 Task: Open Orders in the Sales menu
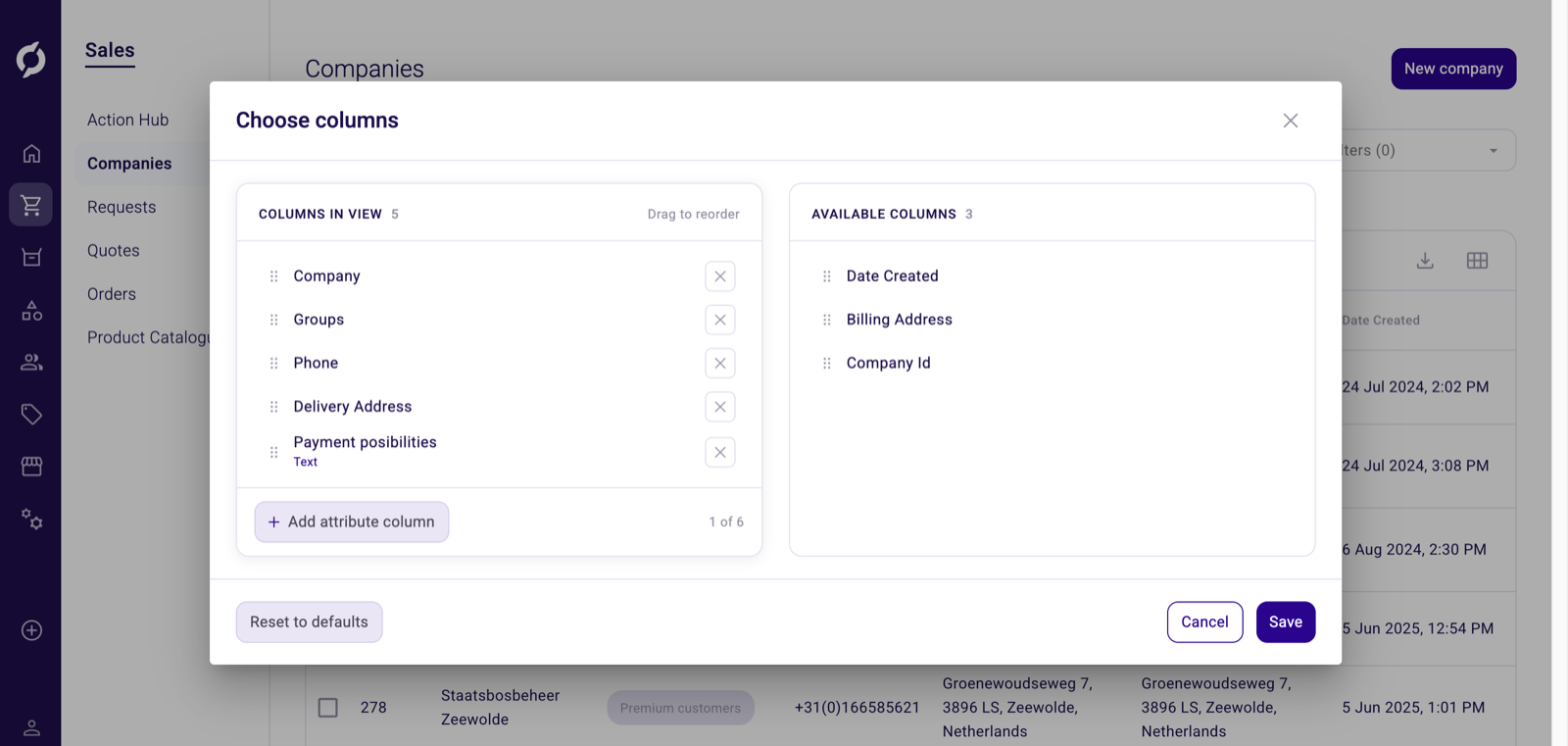pyautogui.click(x=112, y=294)
